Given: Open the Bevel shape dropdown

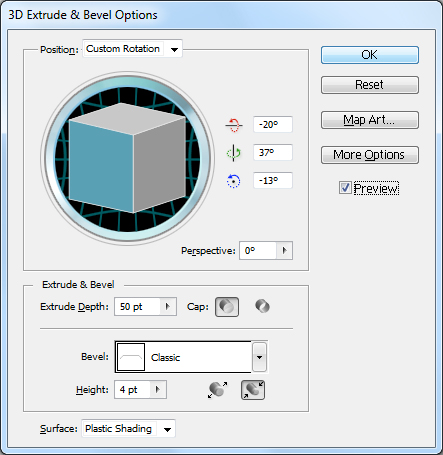Looking at the screenshot, I should (259, 357).
